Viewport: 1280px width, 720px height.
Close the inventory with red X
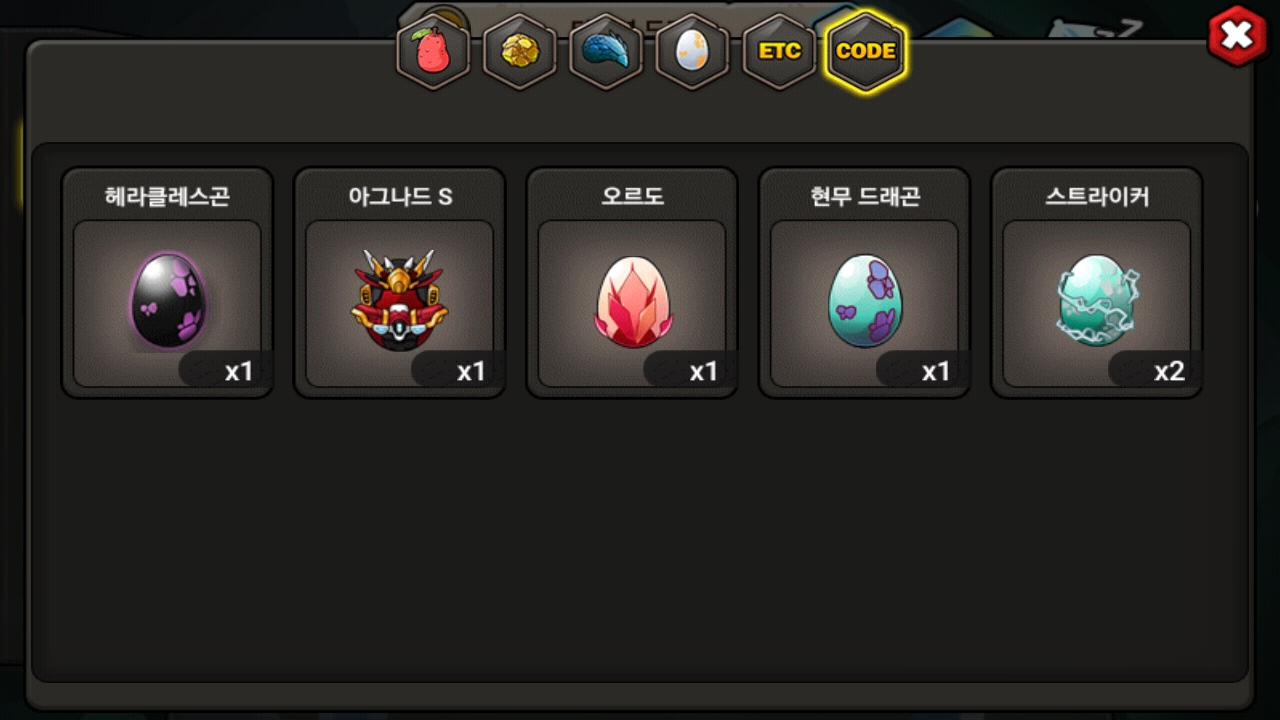pos(1238,36)
